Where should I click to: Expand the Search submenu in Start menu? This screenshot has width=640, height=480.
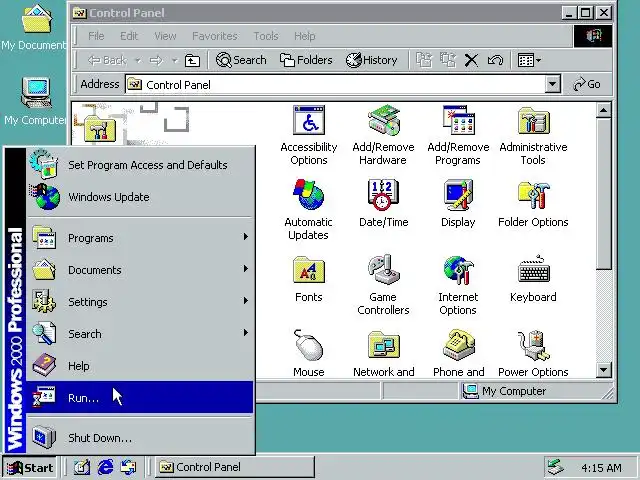pos(140,333)
